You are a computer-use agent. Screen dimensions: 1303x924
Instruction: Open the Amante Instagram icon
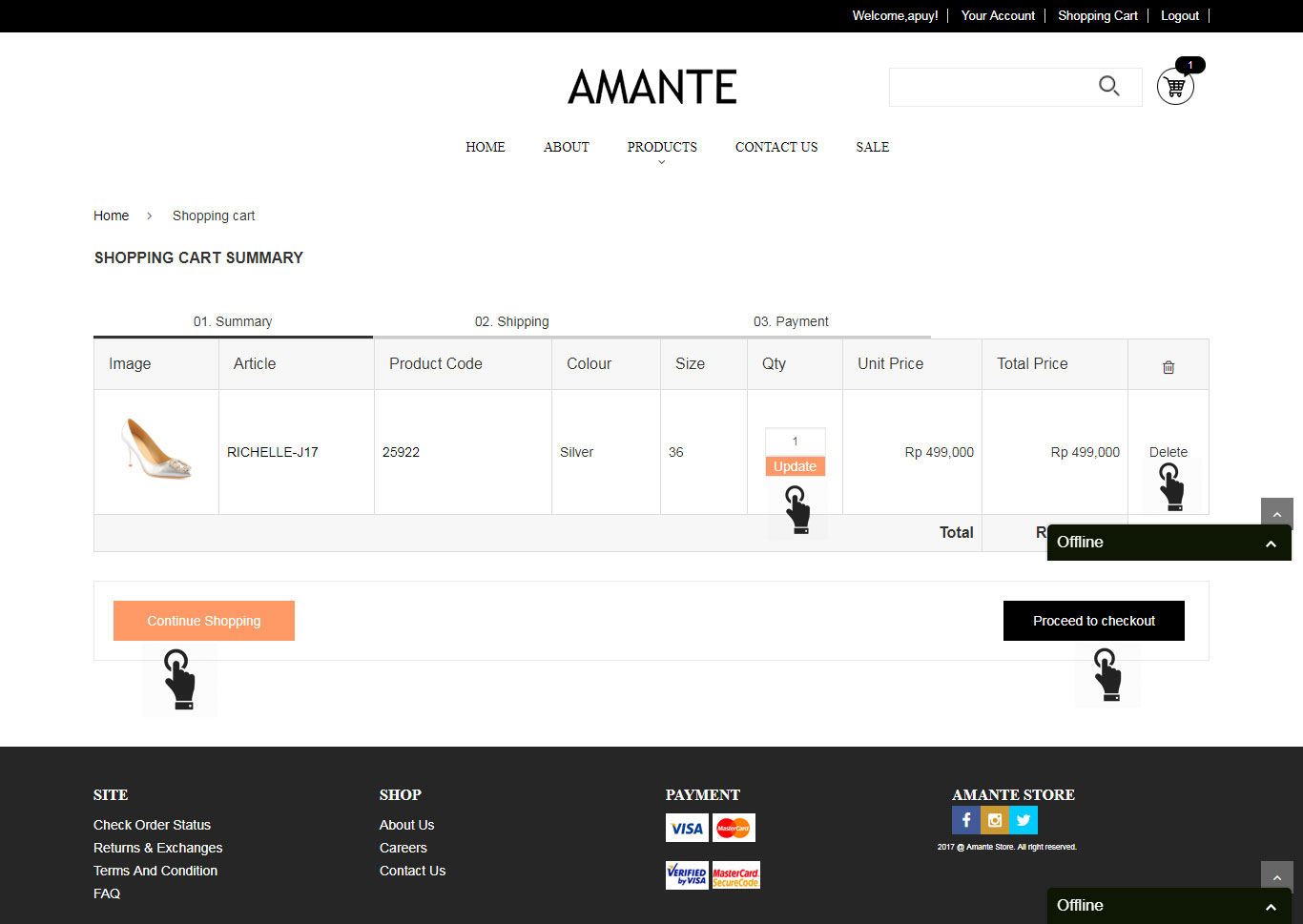(x=995, y=820)
